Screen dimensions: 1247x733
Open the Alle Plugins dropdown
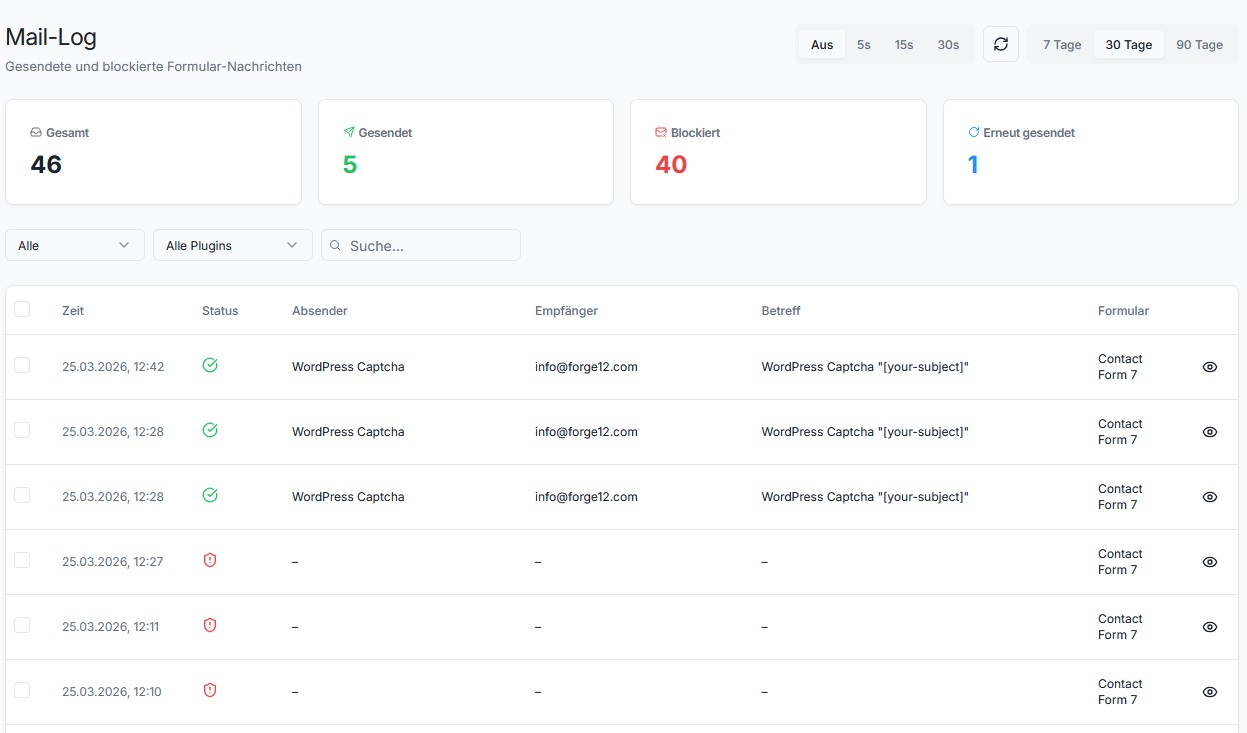point(232,244)
